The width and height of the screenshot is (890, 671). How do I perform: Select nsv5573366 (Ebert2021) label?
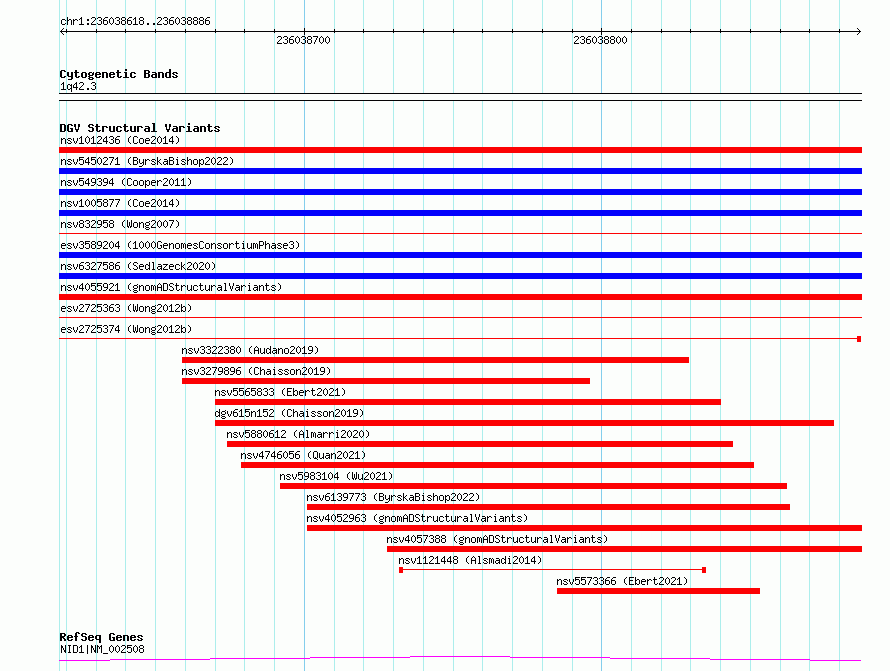click(622, 581)
